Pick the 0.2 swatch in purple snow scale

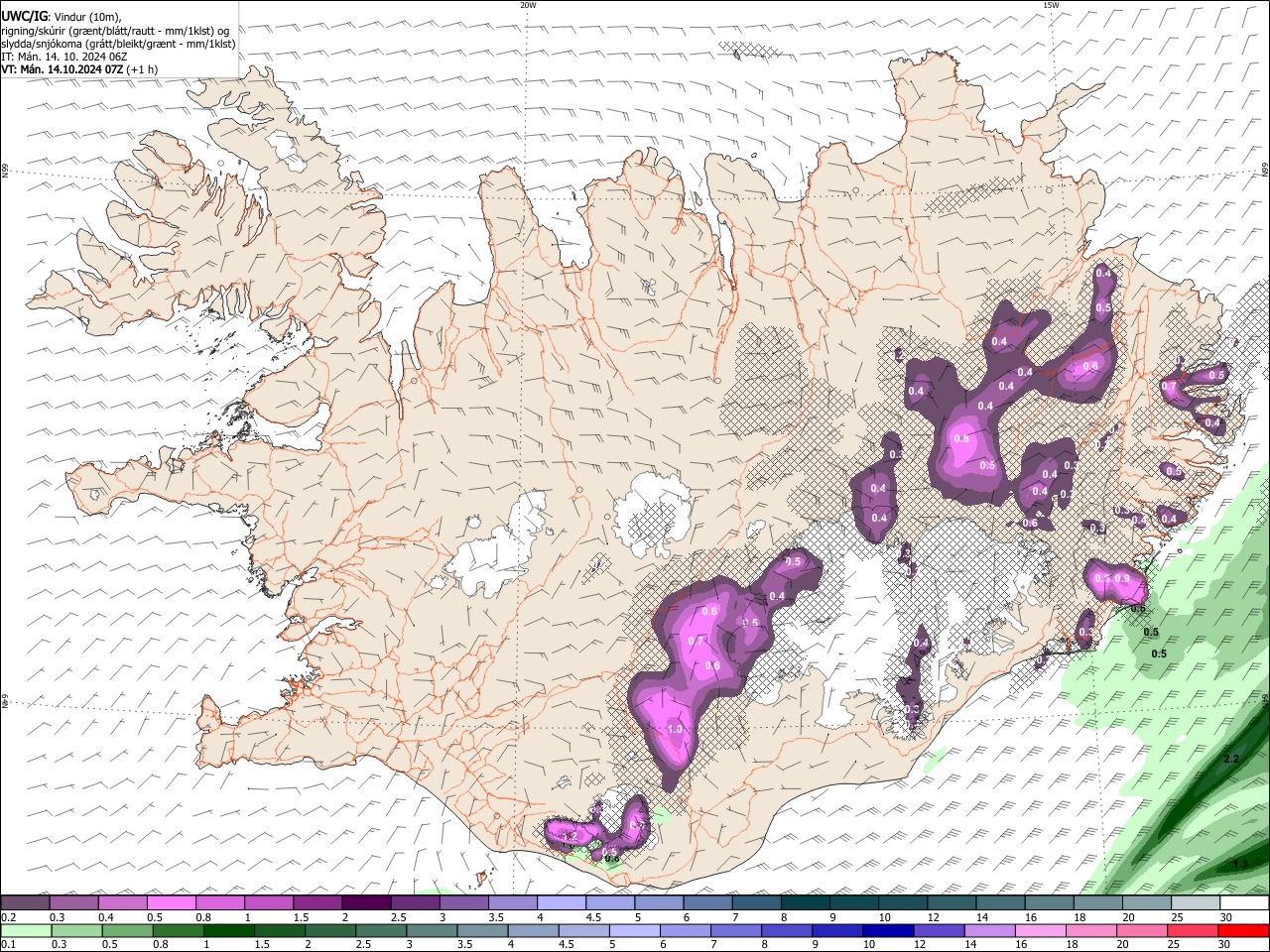click(25, 902)
